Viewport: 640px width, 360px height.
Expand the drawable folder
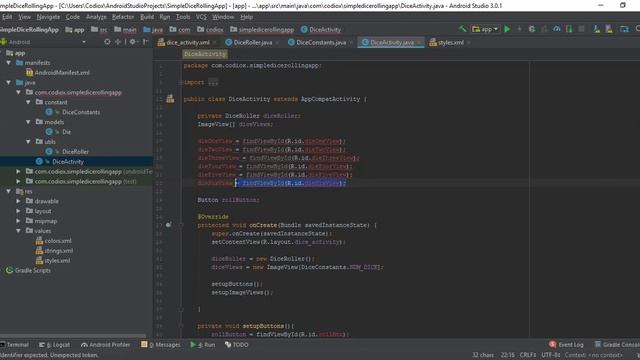(18, 201)
